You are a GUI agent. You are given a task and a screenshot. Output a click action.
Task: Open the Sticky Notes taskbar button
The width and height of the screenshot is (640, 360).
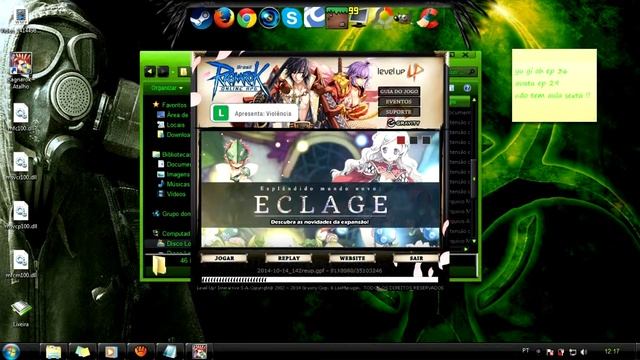tap(82, 351)
